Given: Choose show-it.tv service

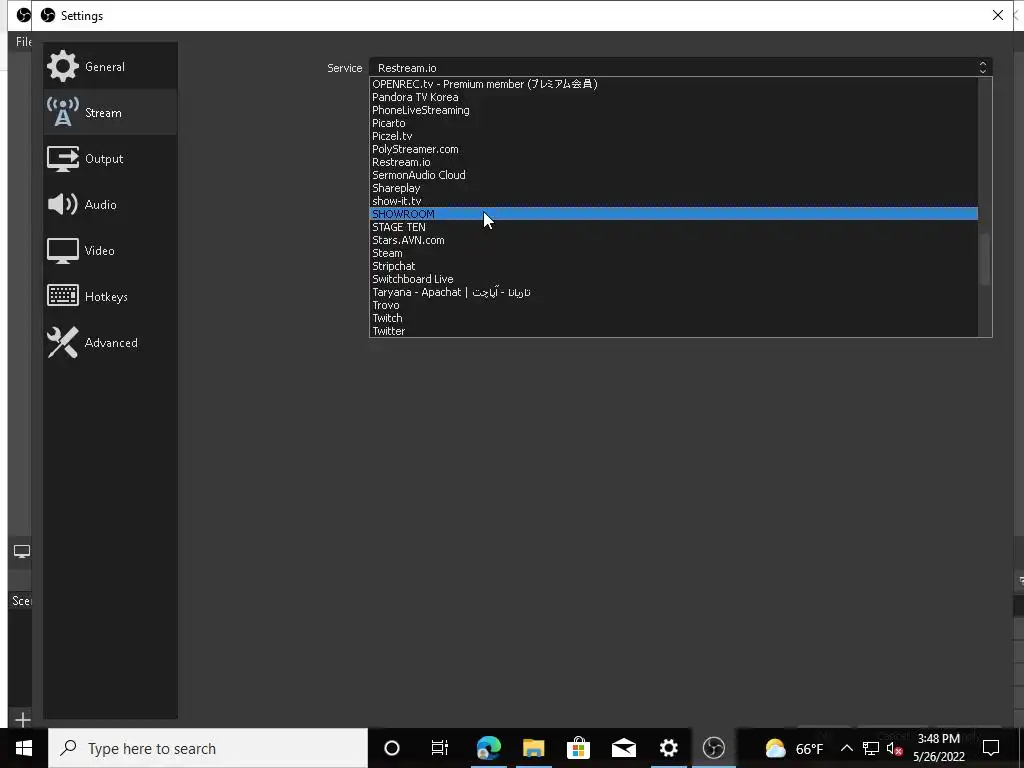Looking at the screenshot, I should click(673, 201).
